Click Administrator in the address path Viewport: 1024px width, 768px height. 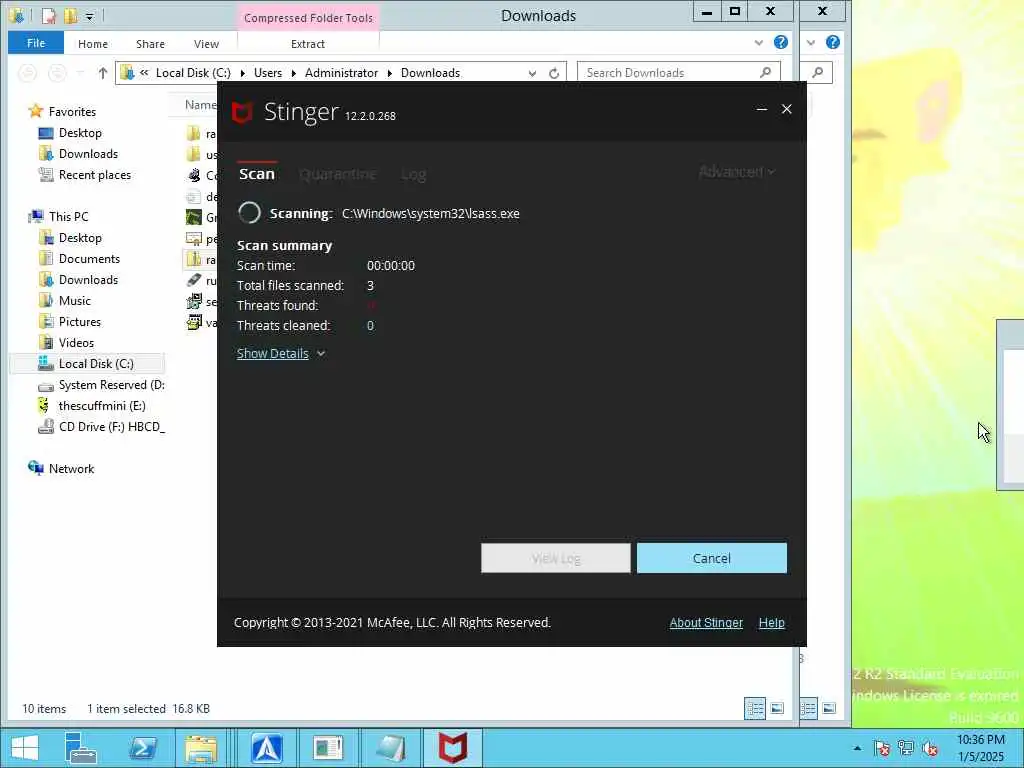click(341, 72)
